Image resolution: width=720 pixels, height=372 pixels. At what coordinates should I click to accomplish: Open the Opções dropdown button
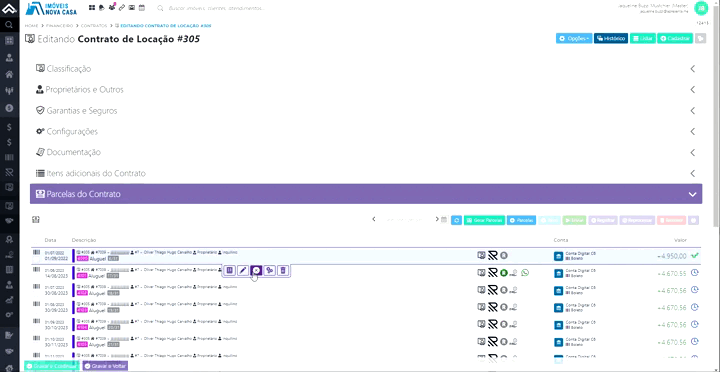[x=574, y=39]
